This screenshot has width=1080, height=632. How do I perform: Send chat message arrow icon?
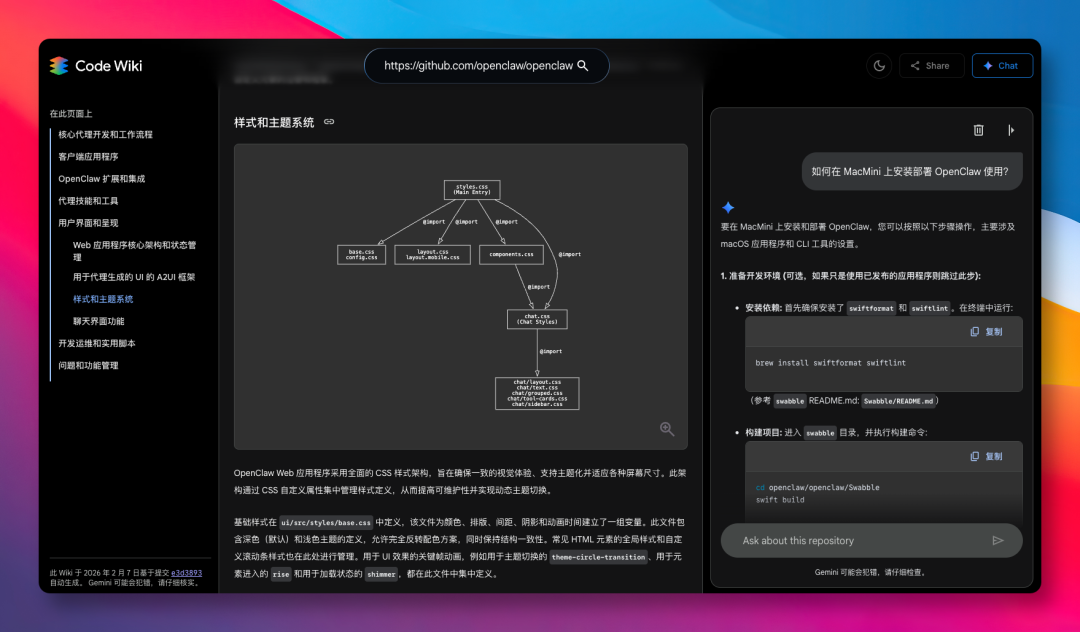(997, 540)
